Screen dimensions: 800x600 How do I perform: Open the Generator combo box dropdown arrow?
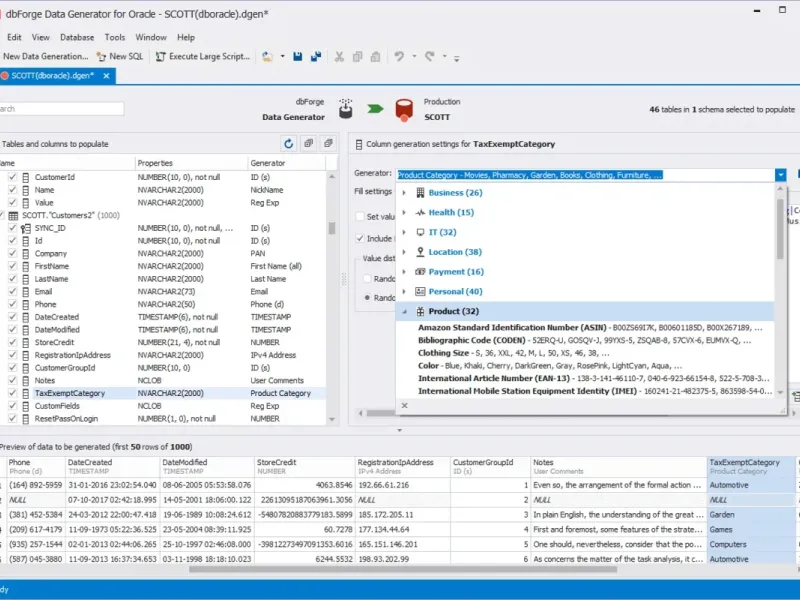(x=780, y=175)
